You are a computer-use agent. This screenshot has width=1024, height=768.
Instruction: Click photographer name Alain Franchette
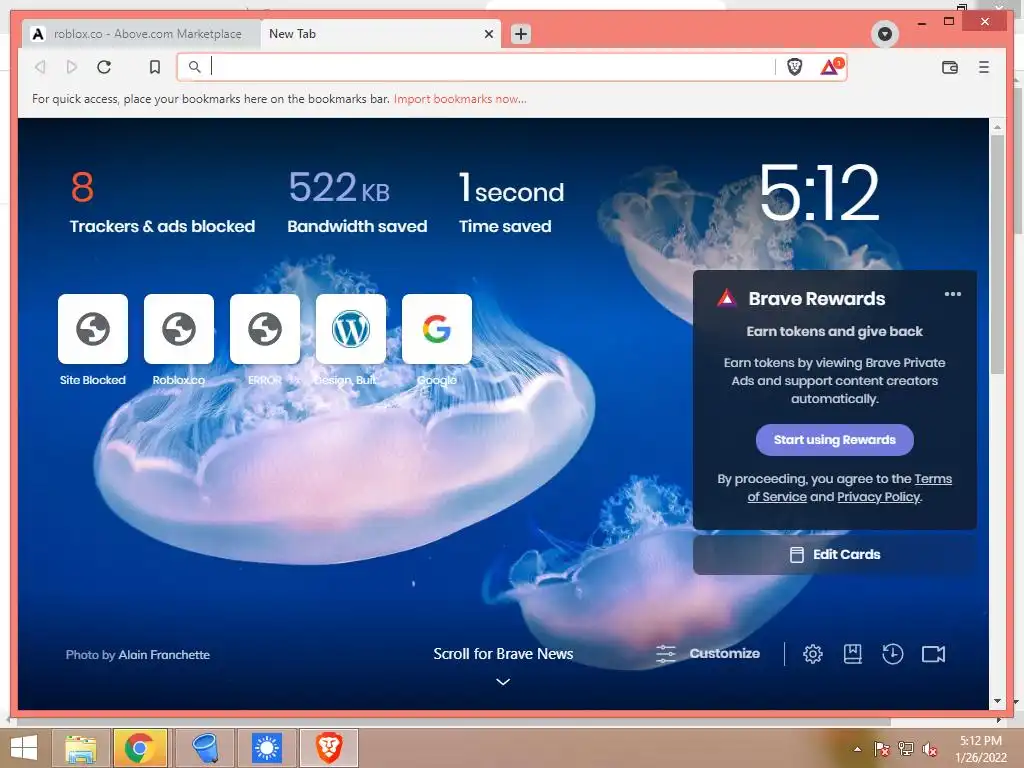tap(164, 655)
